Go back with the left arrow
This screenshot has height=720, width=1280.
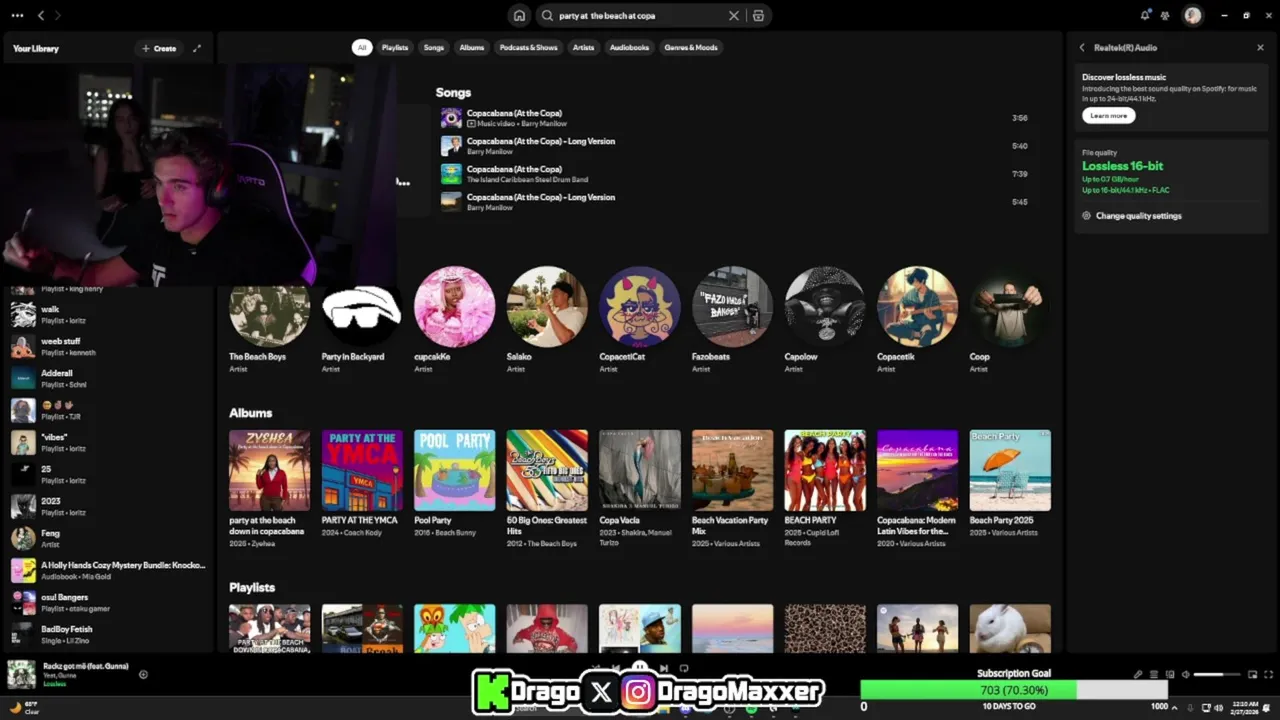[41, 15]
